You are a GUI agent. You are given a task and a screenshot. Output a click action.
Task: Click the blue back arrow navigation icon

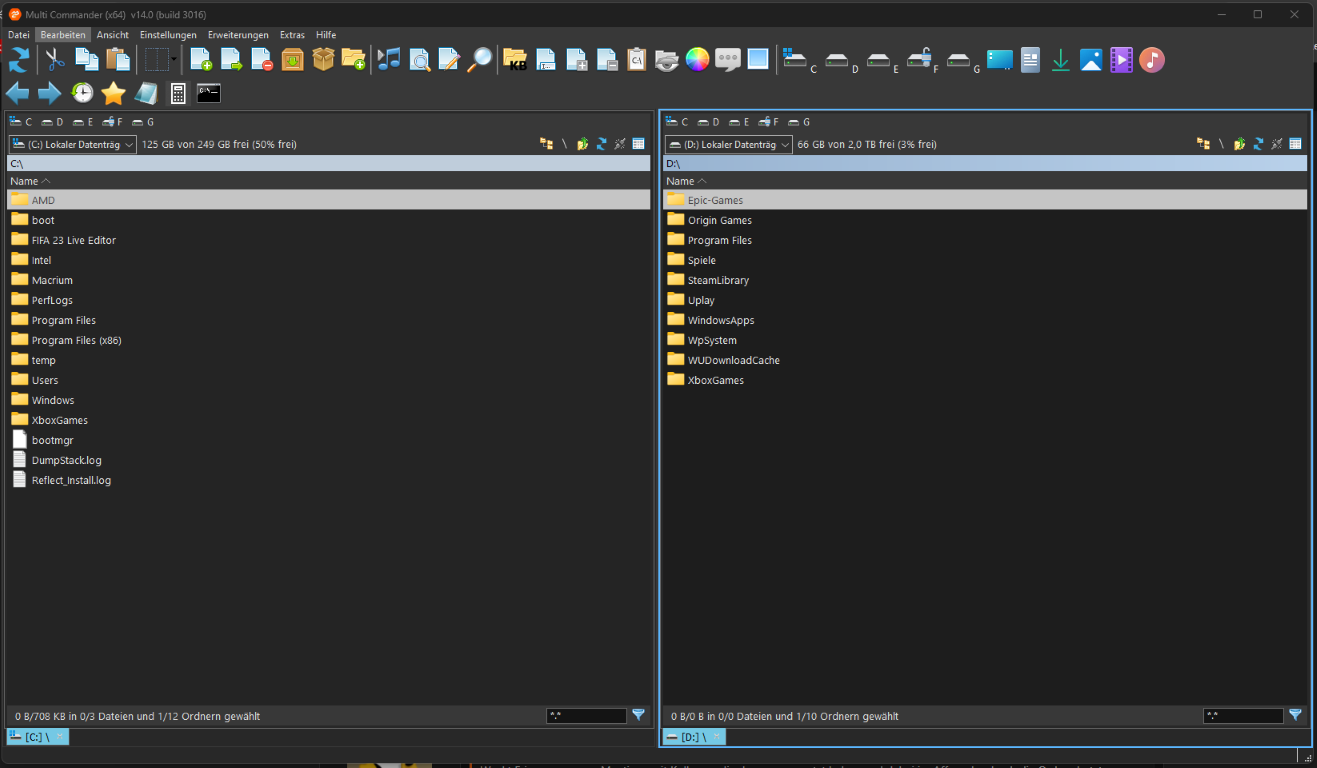point(18,94)
